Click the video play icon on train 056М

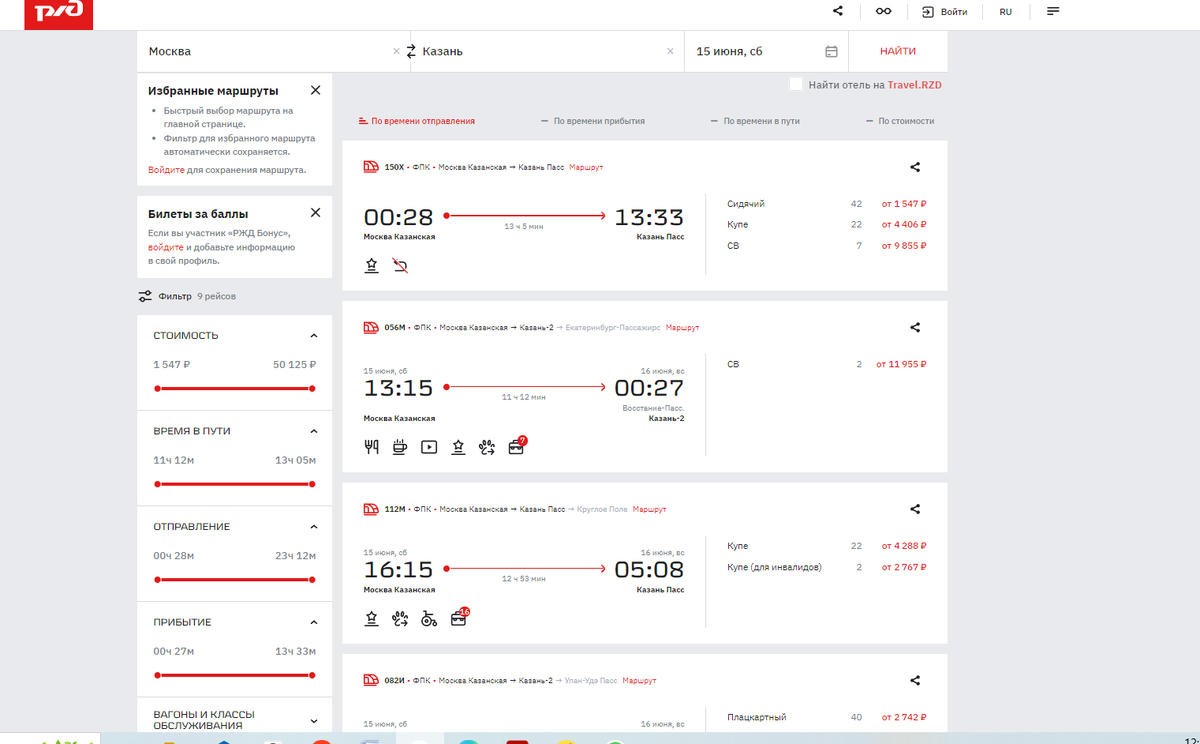tap(428, 447)
